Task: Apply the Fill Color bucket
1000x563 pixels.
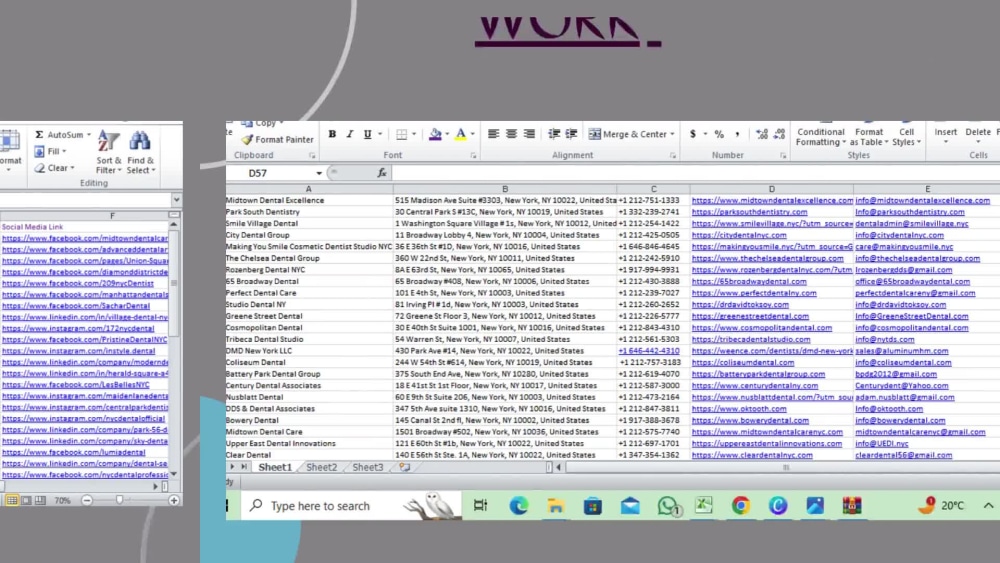Action: coord(435,134)
